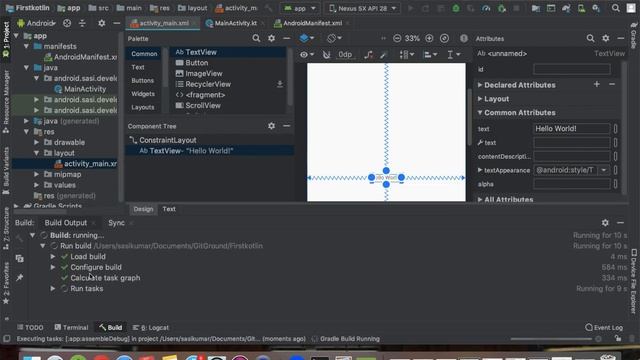640x360 pixels.
Task: Click the Debug app bug icon
Action: click(456, 8)
